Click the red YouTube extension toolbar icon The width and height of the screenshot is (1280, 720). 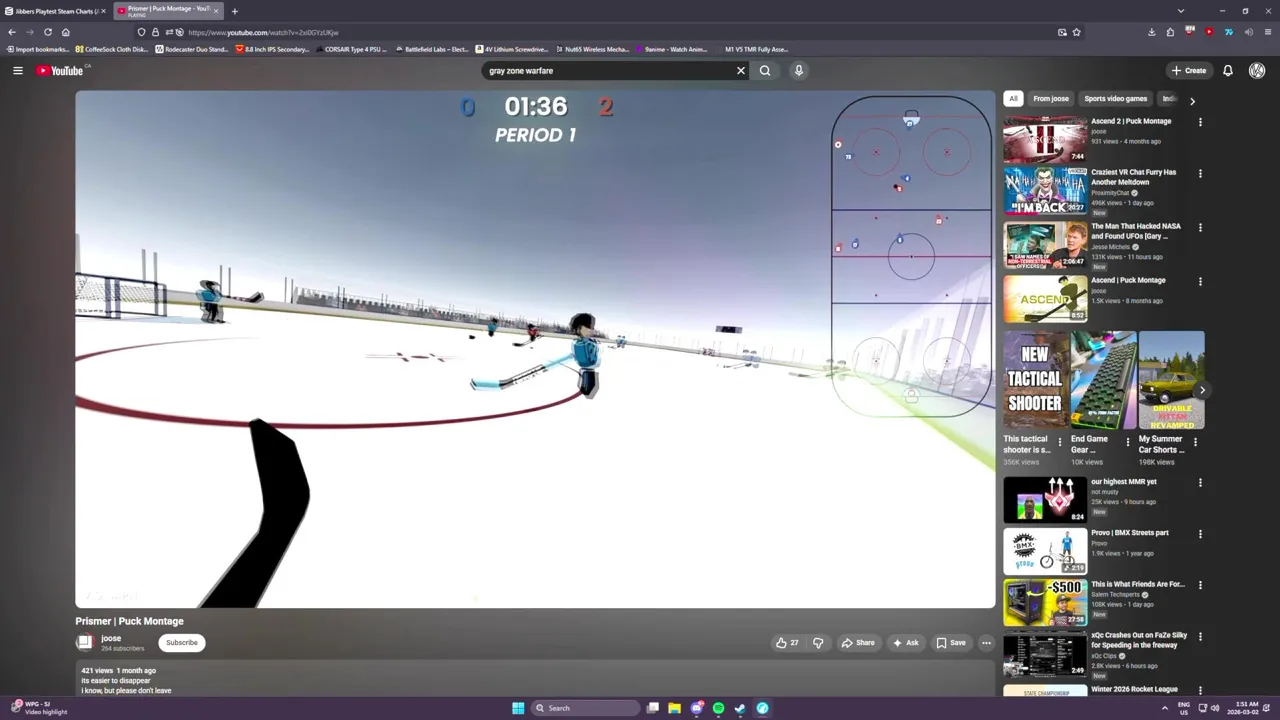coord(1209,32)
